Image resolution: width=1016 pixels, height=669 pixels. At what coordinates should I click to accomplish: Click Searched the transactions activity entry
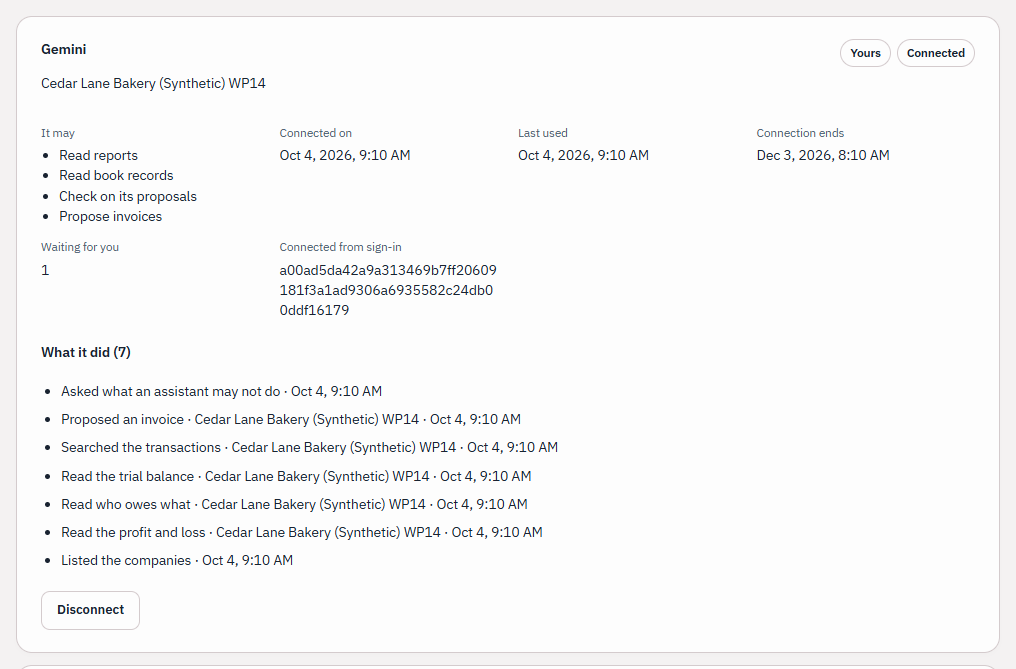pyautogui.click(x=309, y=447)
